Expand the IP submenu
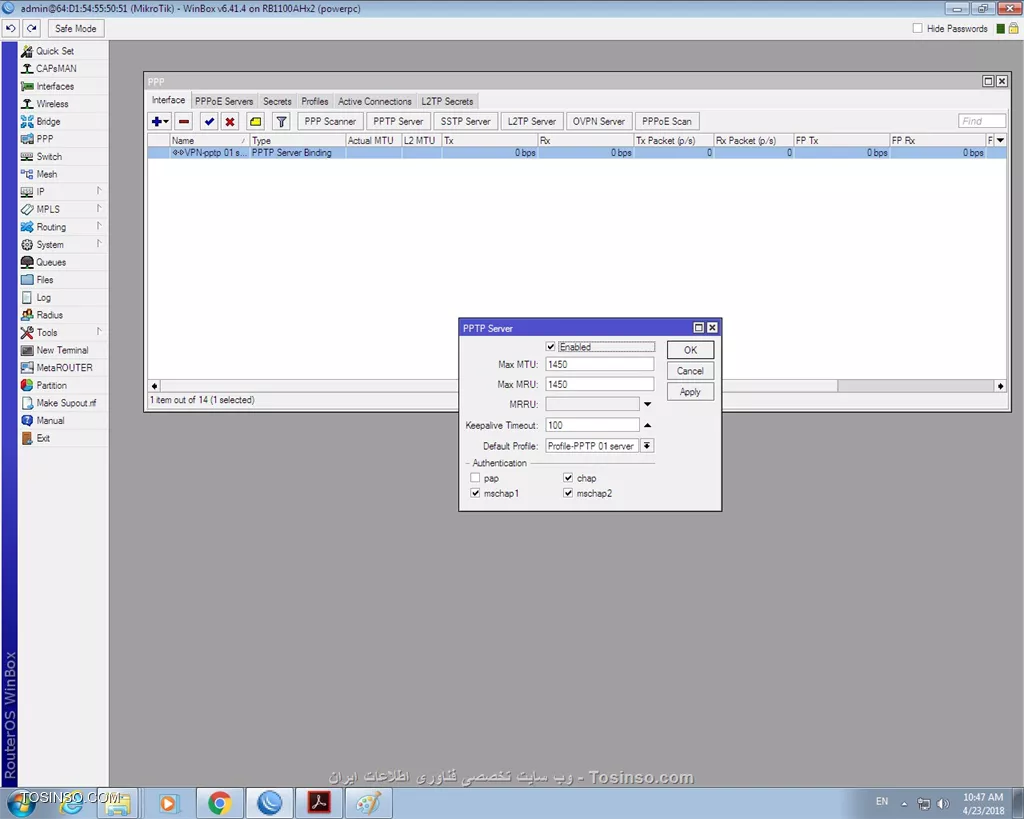Screen dimensions: 1024x819 (99, 191)
